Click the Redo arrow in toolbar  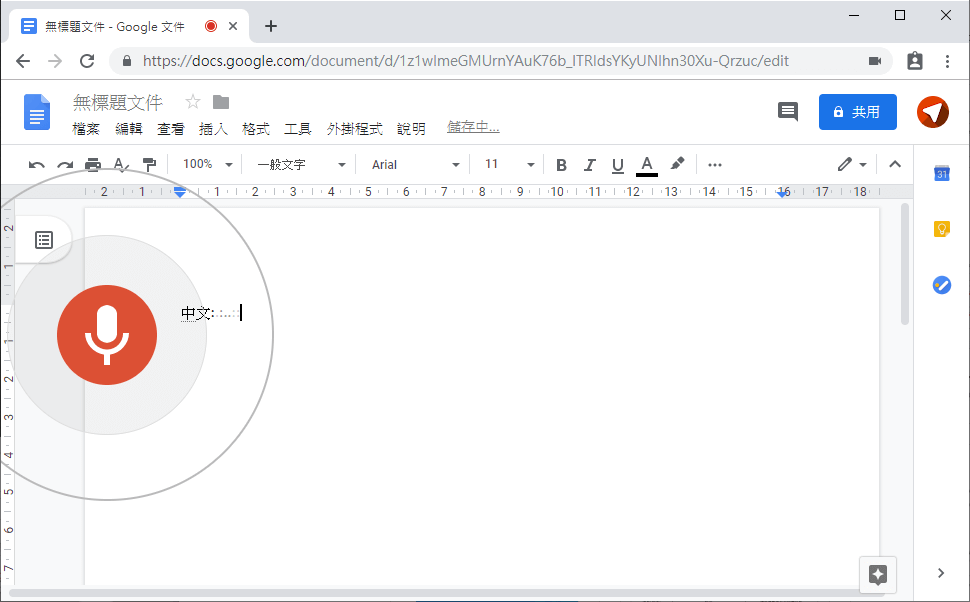65,165
